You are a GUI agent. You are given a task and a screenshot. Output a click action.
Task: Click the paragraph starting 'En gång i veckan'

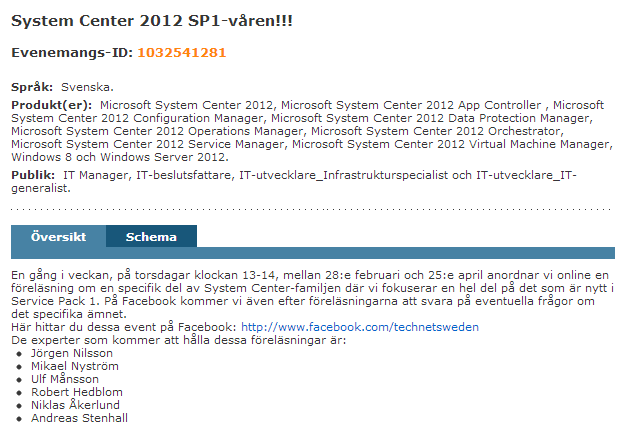click(300, 287)
